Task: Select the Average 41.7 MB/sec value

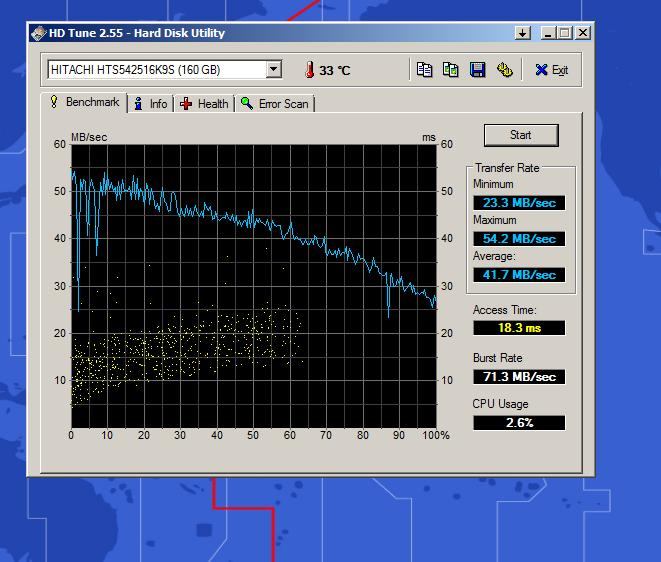Action: [x=519, y=275]
